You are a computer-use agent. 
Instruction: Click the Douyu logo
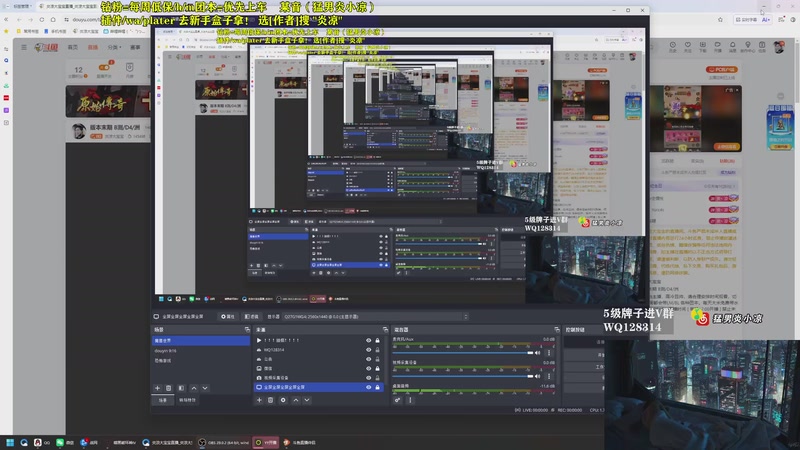[x=46, y=47]
